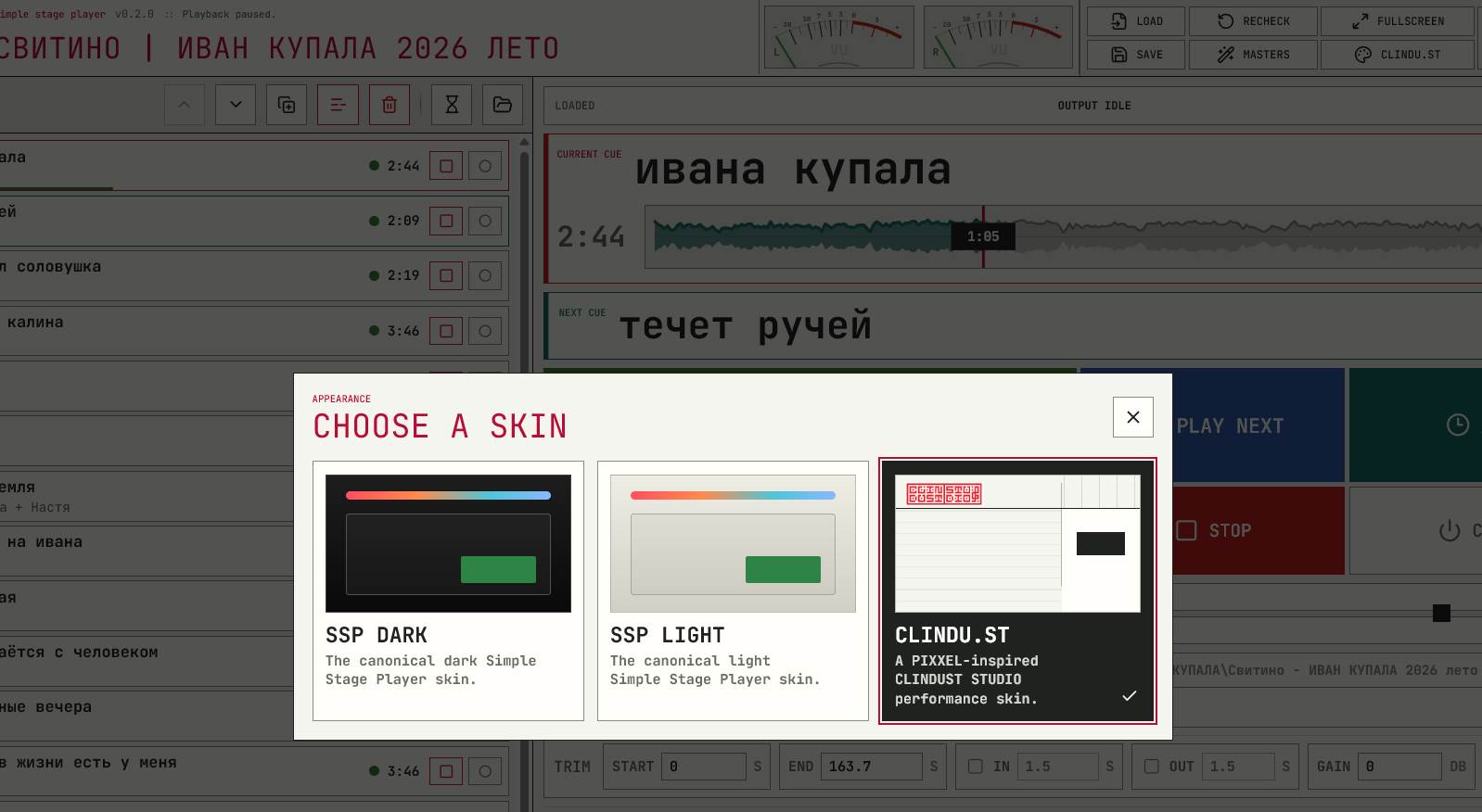Click red square on жизни есть у меня row
The width and height of the screenshot is (1482, 812).
click(x=446, y=771)
